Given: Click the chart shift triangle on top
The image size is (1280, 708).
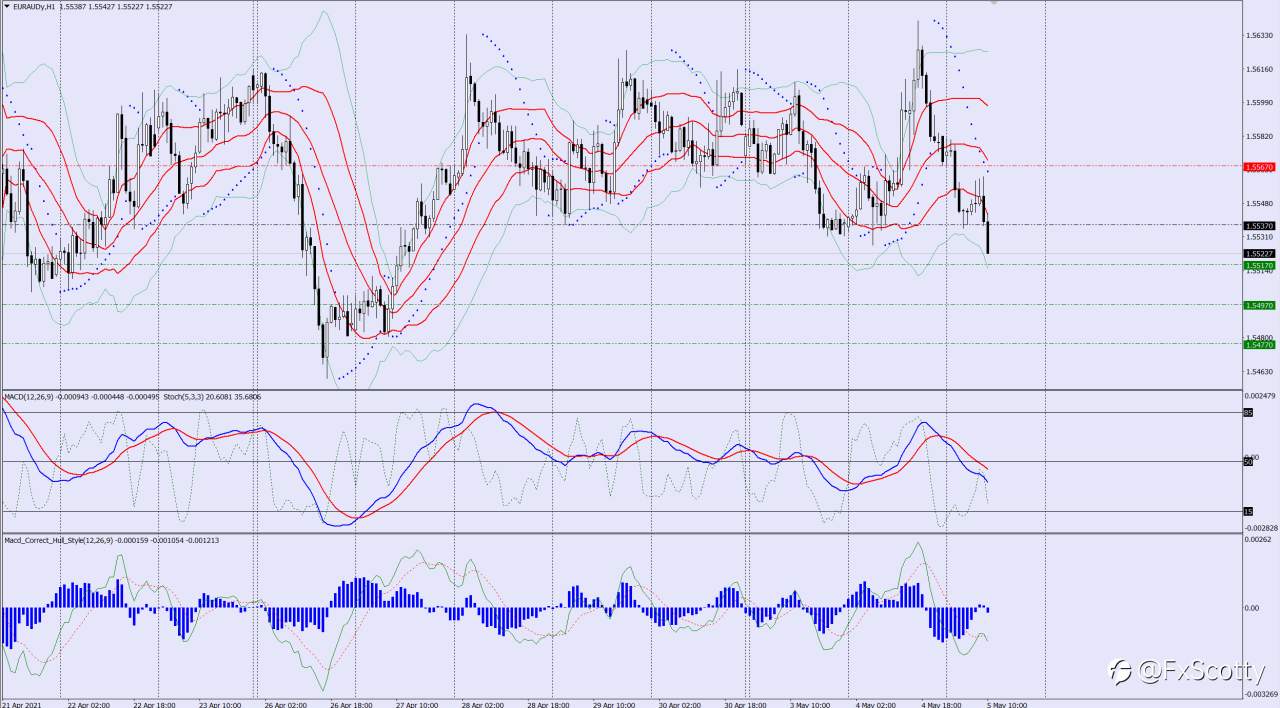Looking at the screenshot, I should 993,3.
